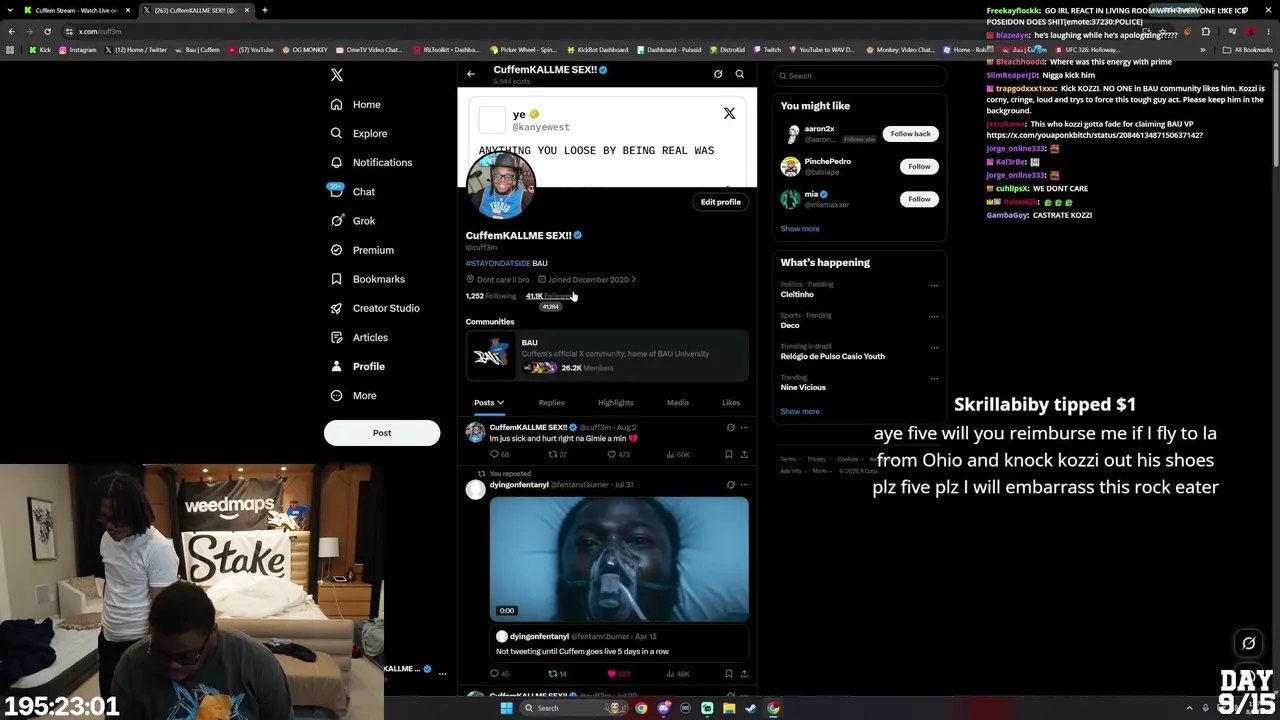Open Home from the X sidebar
The height and width of the screenshot is (720, 1280).
tap(355, 104)
